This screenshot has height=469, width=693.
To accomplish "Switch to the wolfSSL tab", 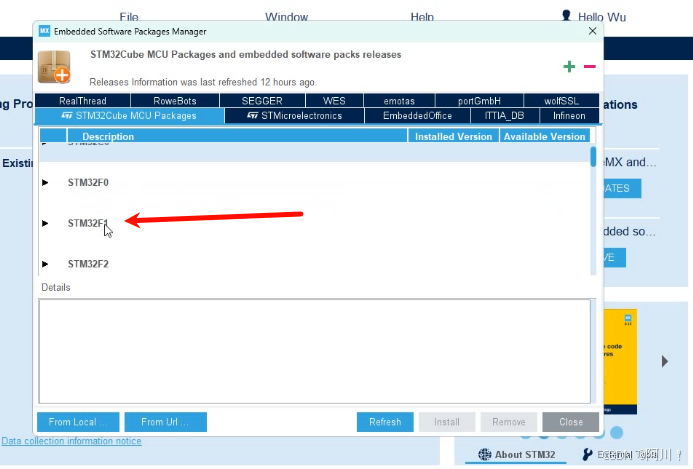I will [561, 101].
